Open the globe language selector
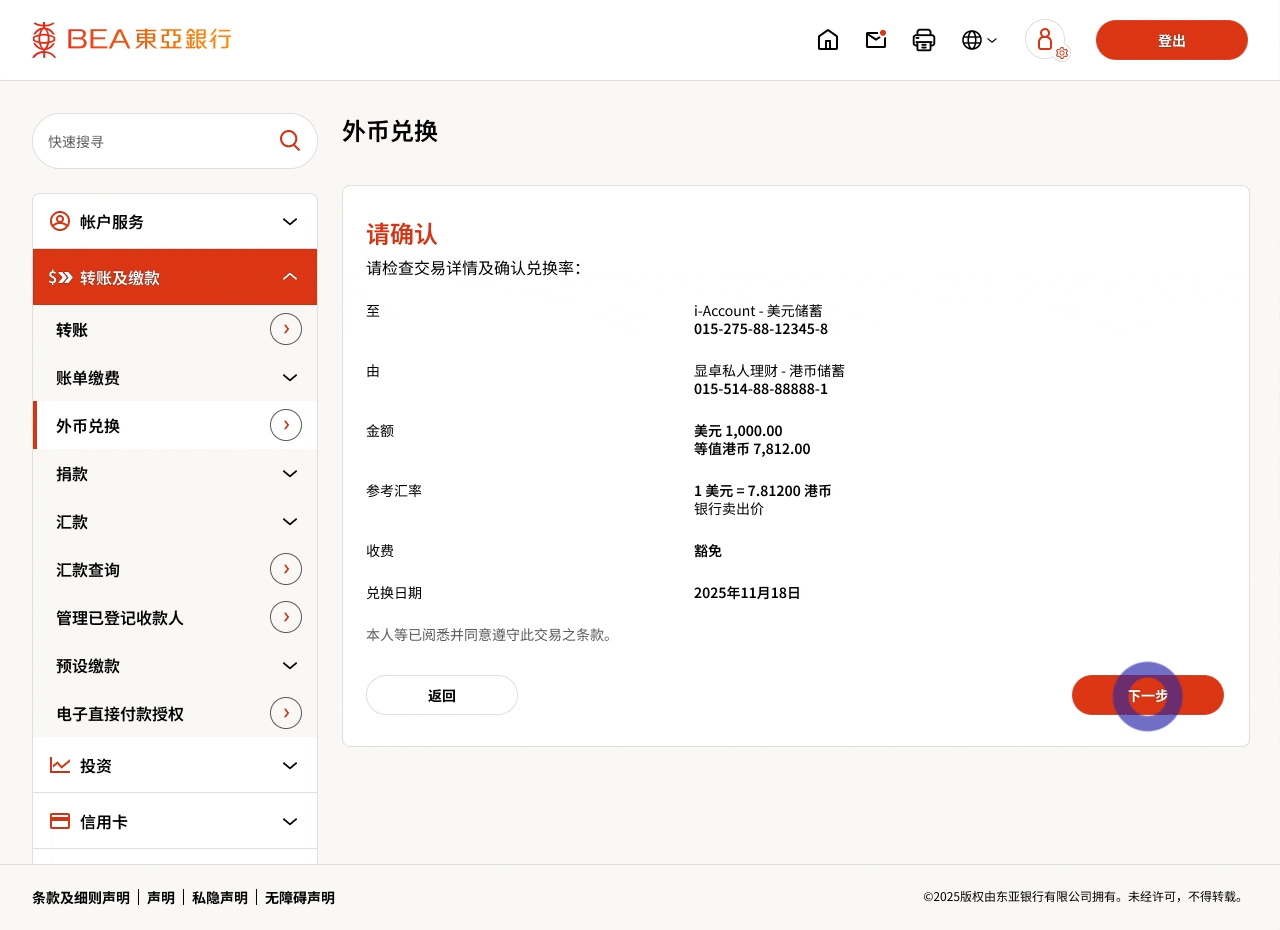Viewport: 1280px width, 930px height. click(x=979, y=40)
